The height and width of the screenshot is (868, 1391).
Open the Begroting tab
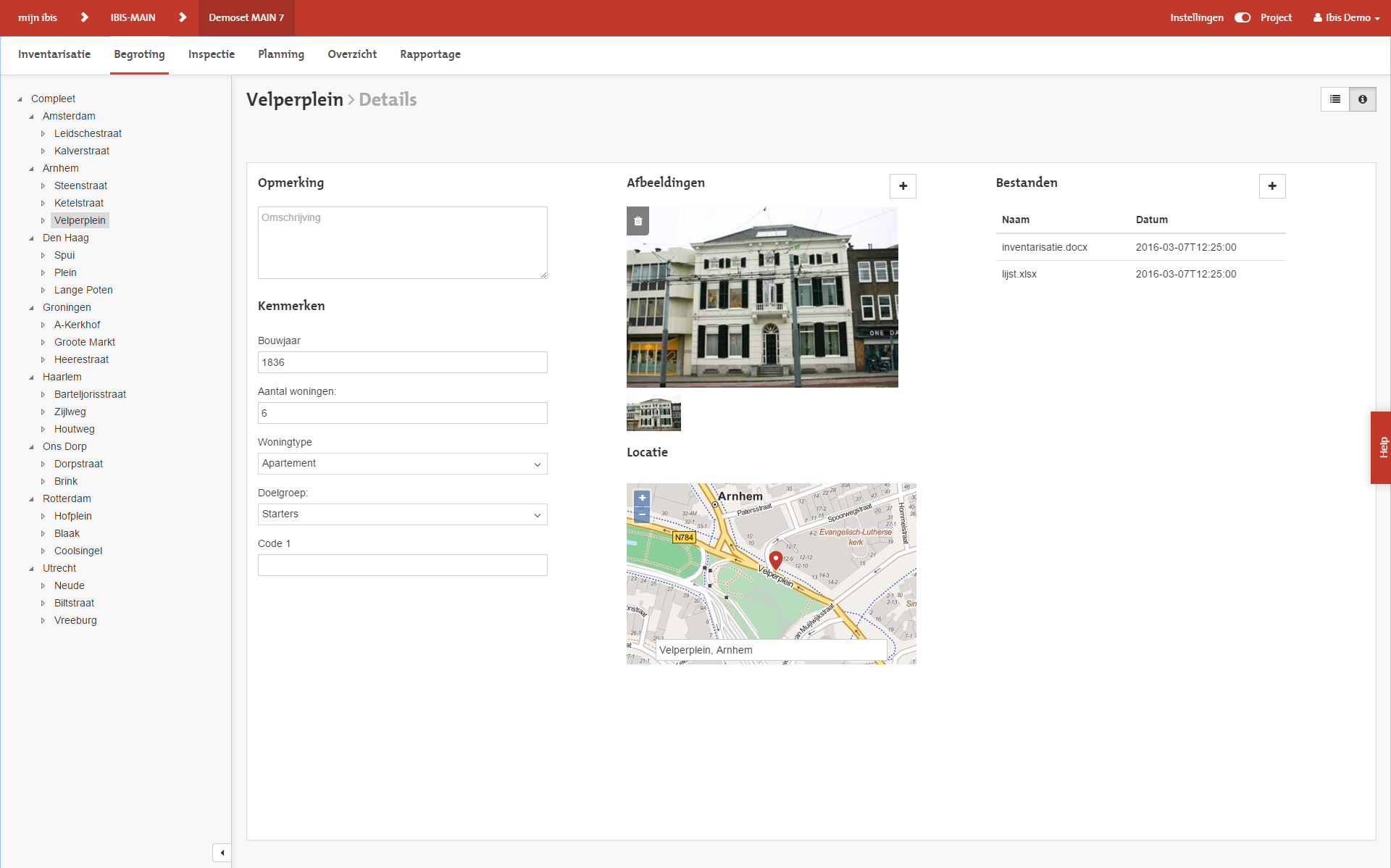pyautogui.click(x=139, y=54)
